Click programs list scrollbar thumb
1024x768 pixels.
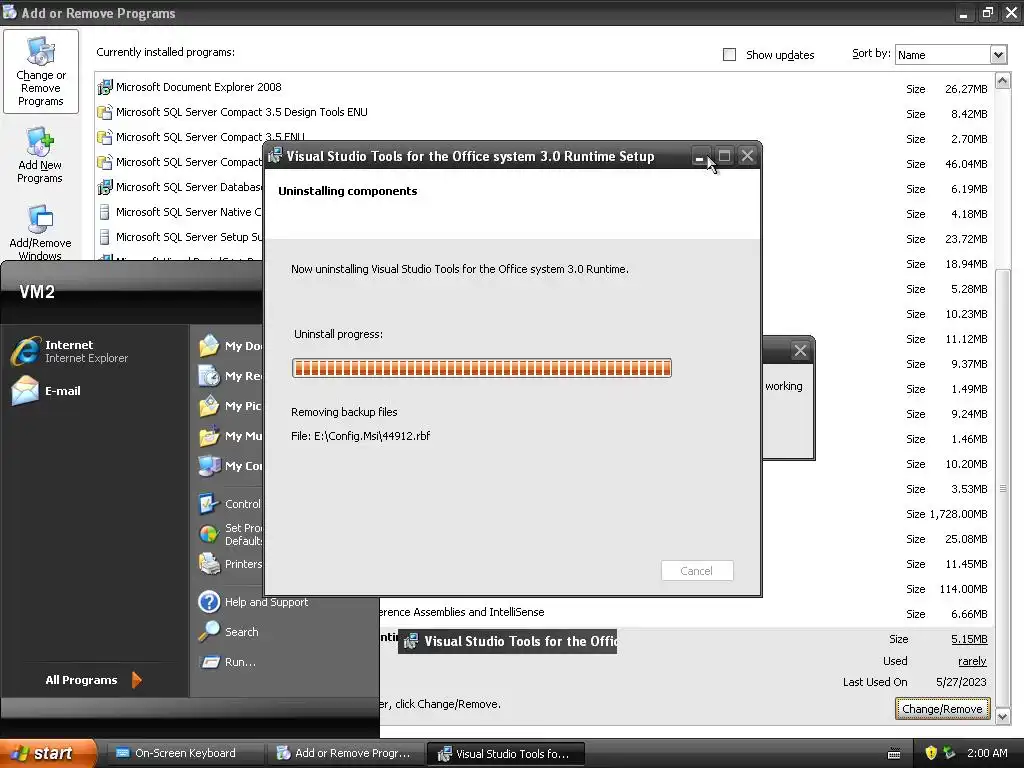[x=1002, y=488]
